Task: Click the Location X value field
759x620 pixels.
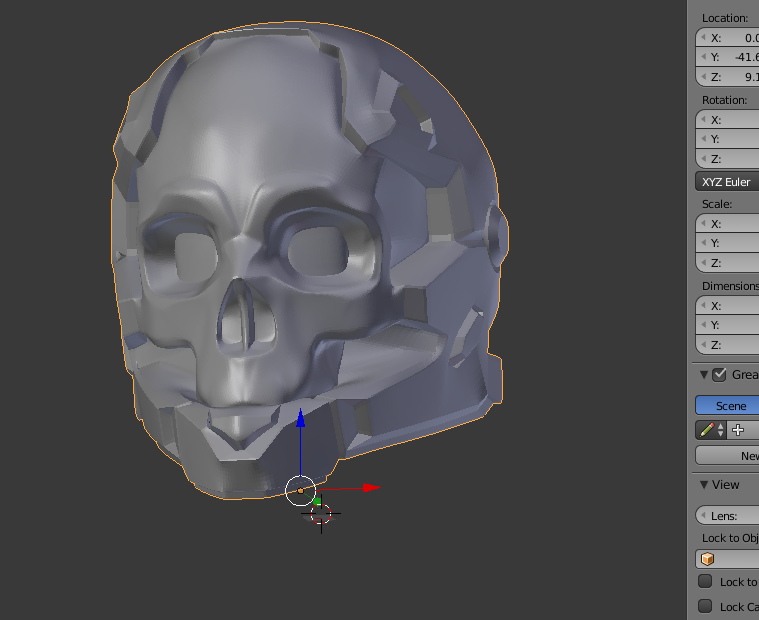Action: (x=727, y=38)
